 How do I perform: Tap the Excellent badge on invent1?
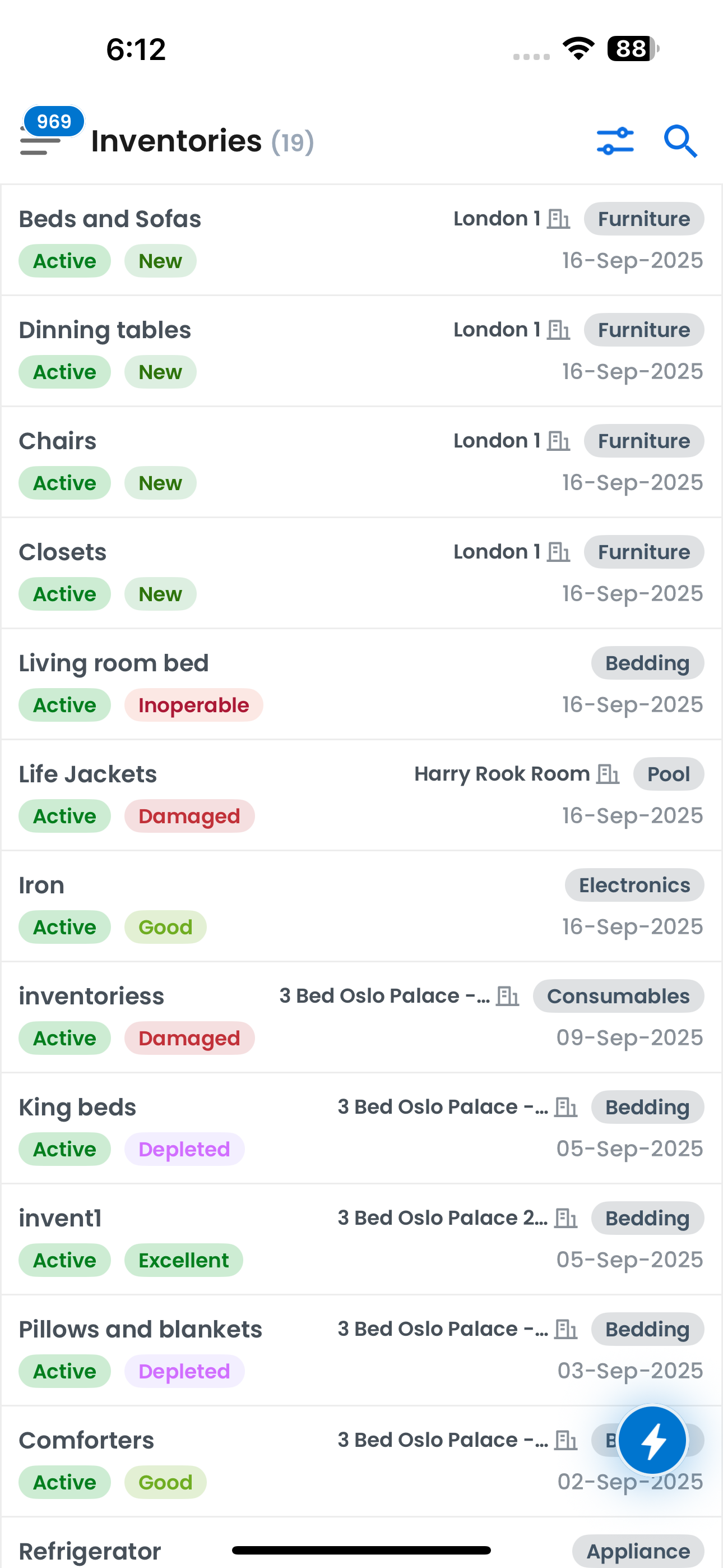(x=183, y=1260)
